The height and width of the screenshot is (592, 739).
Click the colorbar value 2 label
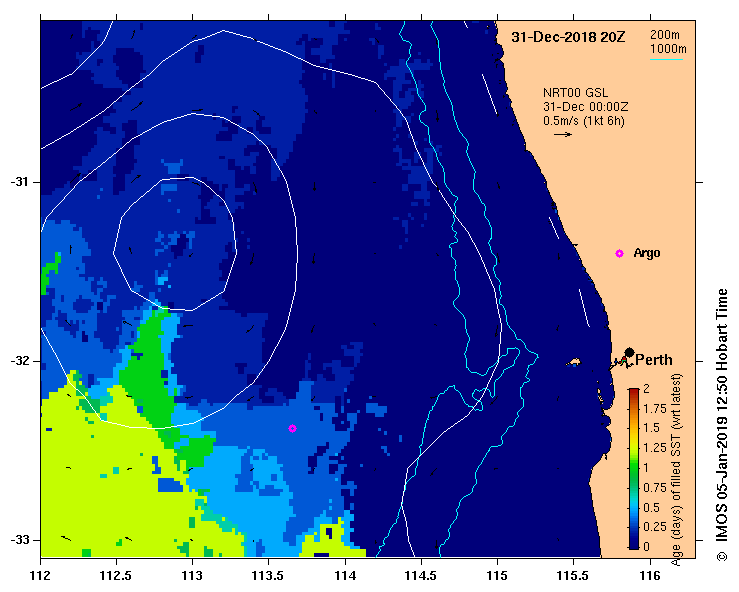point(646,388)
